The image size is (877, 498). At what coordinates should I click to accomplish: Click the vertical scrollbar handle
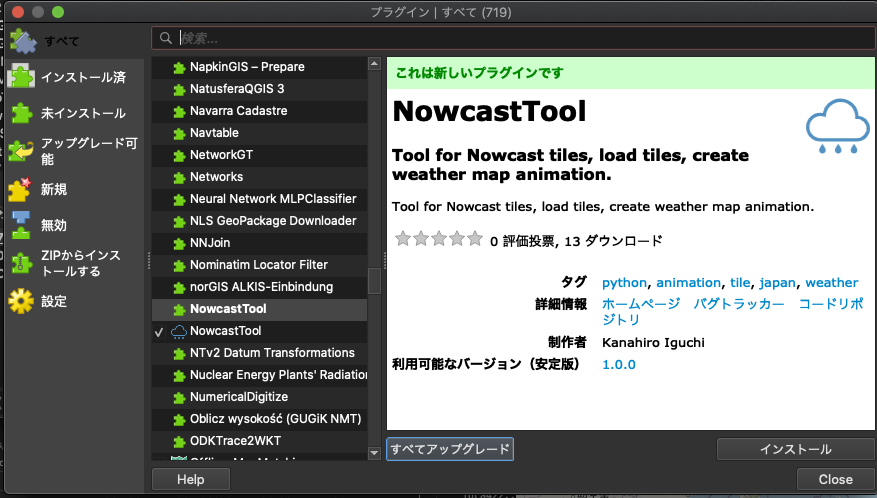pyautogui.click(x=374, y=281)
